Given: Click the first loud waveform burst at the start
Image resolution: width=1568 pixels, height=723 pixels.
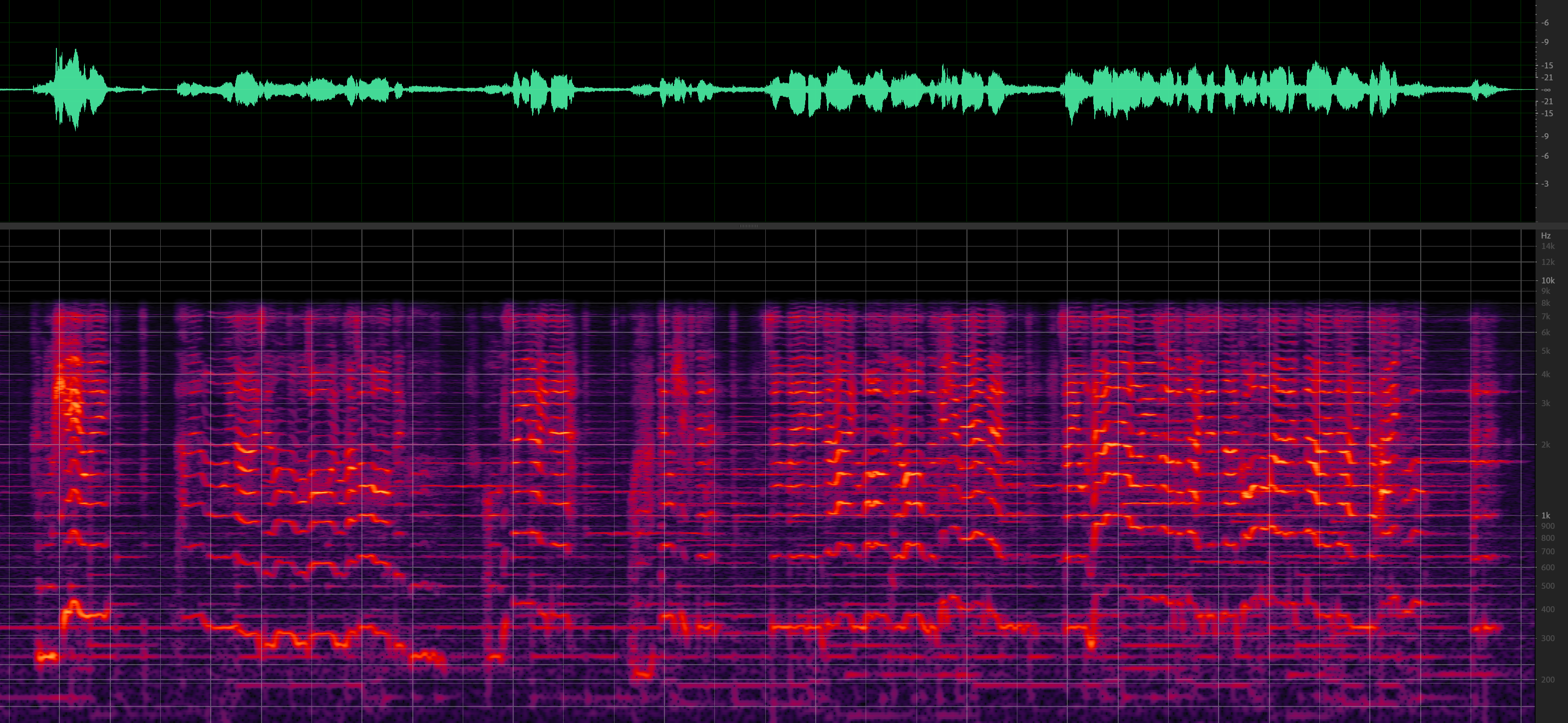Looking at the screenshot, I should pyautogui.click(x=73, y=89).
